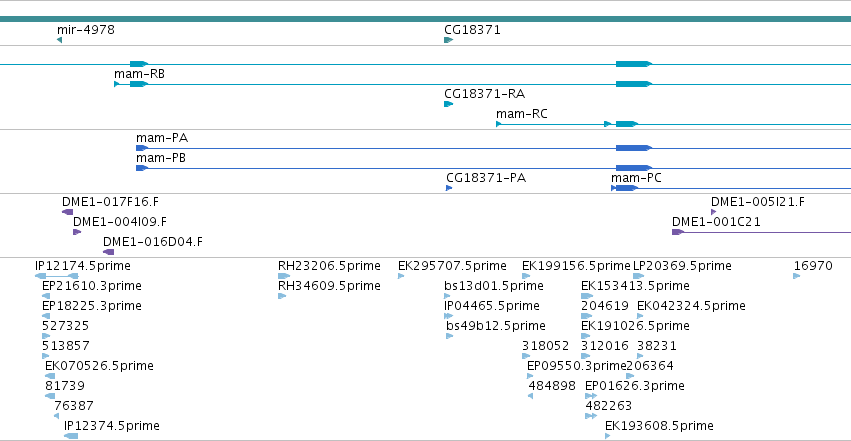Click EST EK070526.5prime
Image resolution: width=851 pixels, height=441 pixels.
pyautogui.click(x=99, y=366)
